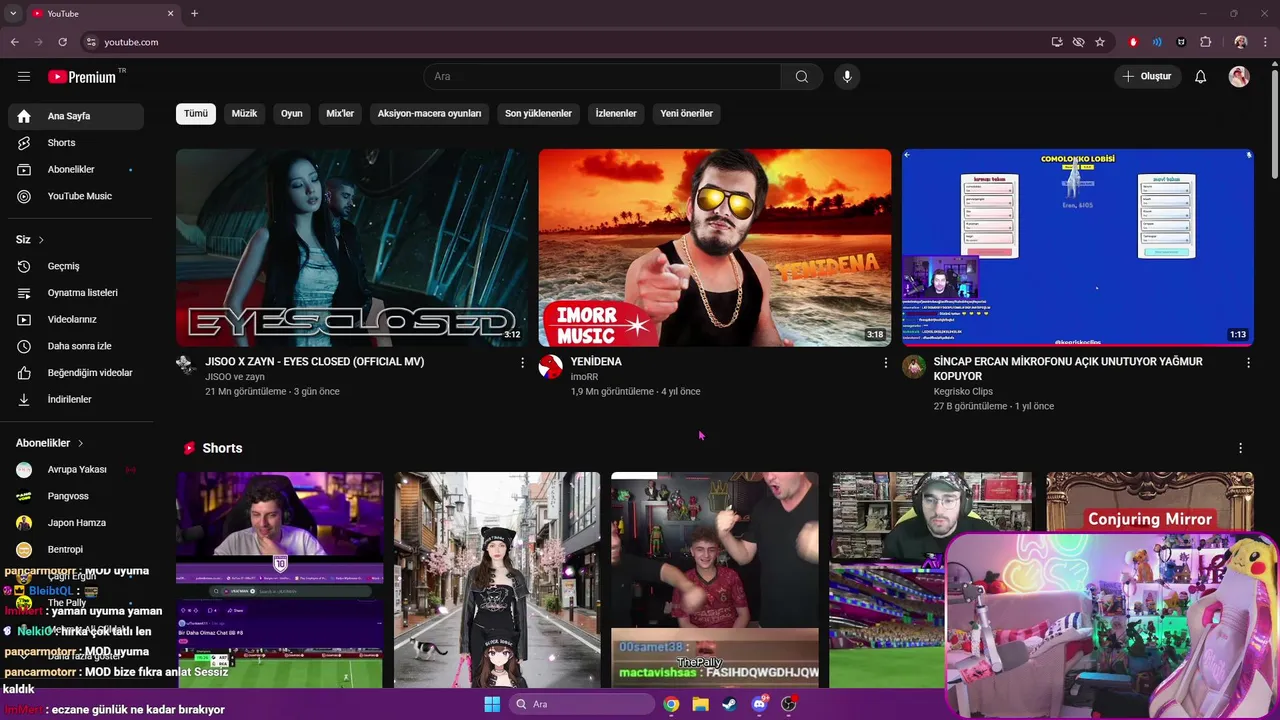Start voice search with the microphone
Viewport: 1280px width, 720px height.
pos(847,77)
